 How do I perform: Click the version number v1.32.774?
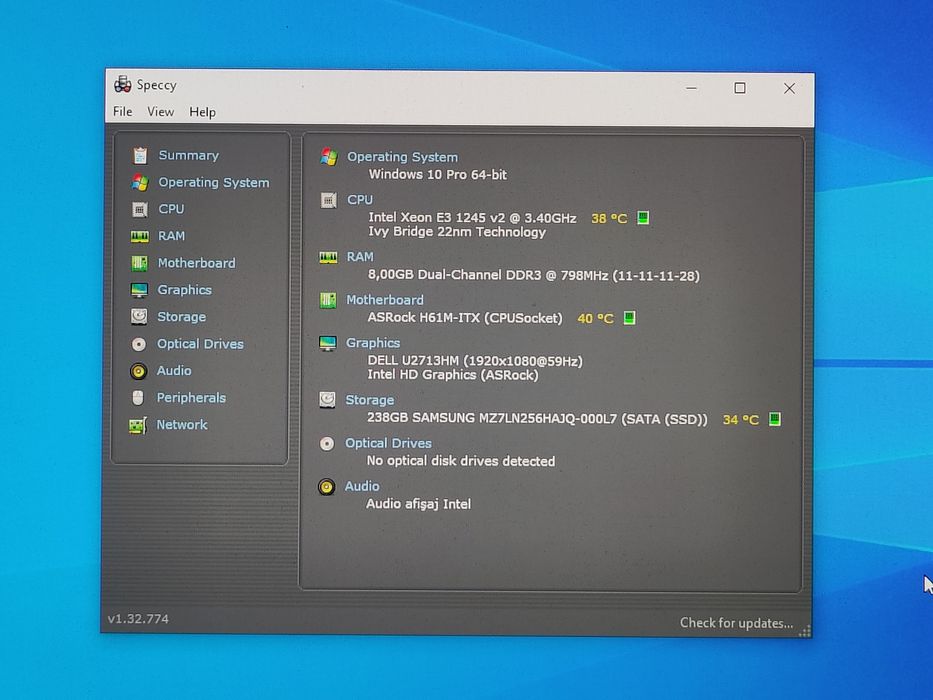[138, 619]
